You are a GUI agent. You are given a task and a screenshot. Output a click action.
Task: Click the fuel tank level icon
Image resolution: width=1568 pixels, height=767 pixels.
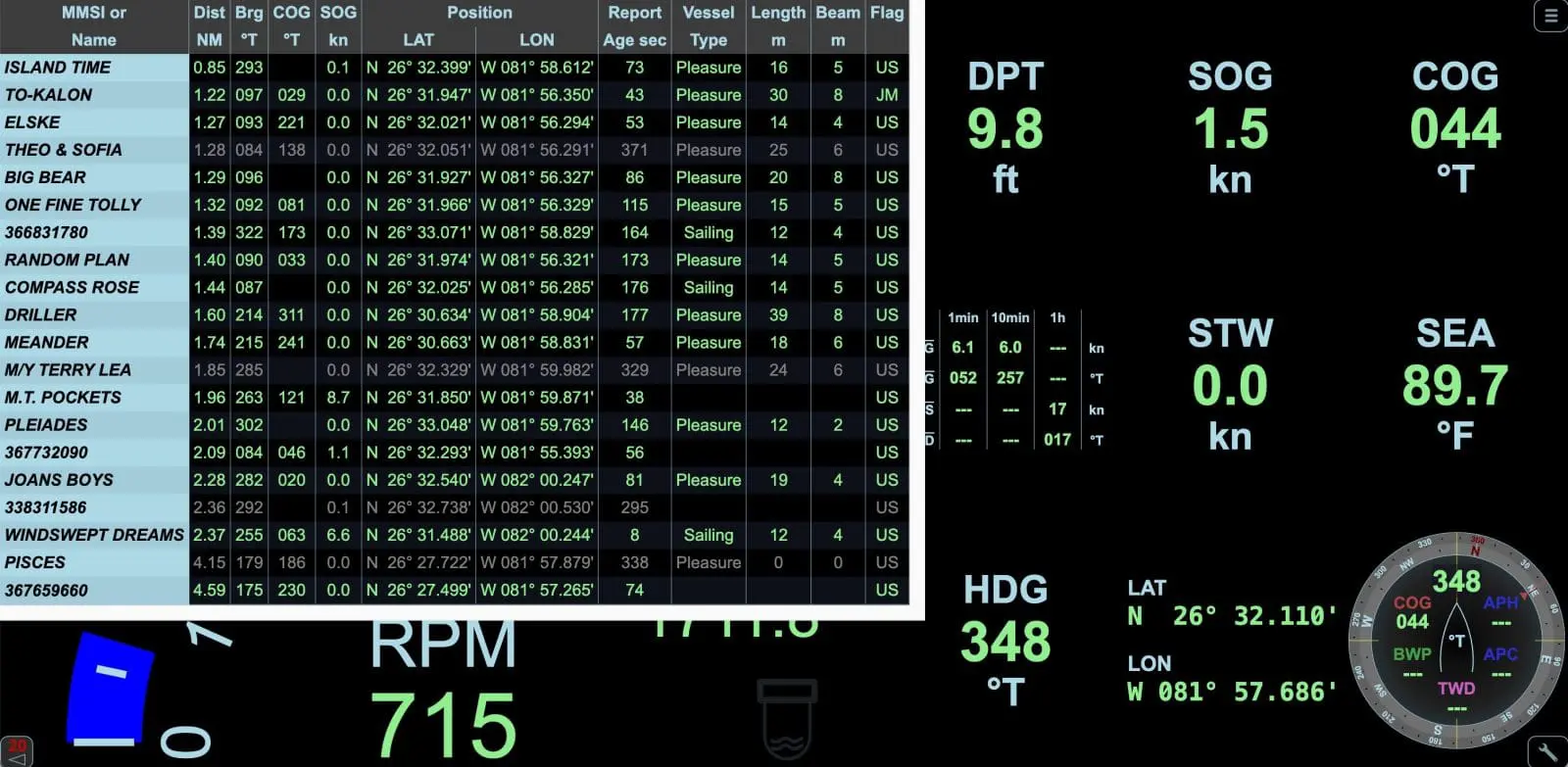point(787,719)
